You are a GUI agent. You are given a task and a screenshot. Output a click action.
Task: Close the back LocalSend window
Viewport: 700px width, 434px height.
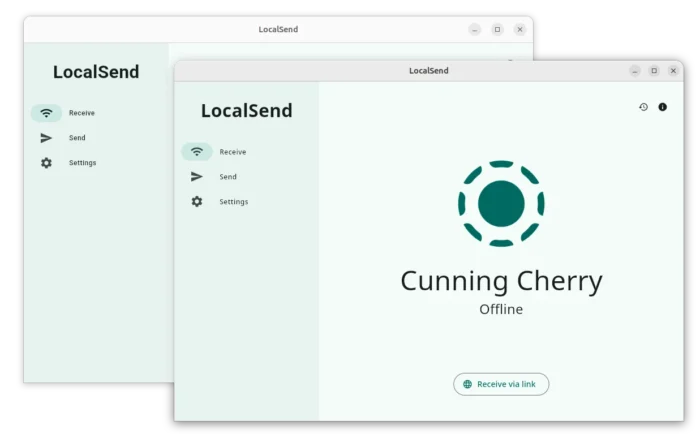click(520, 29)
